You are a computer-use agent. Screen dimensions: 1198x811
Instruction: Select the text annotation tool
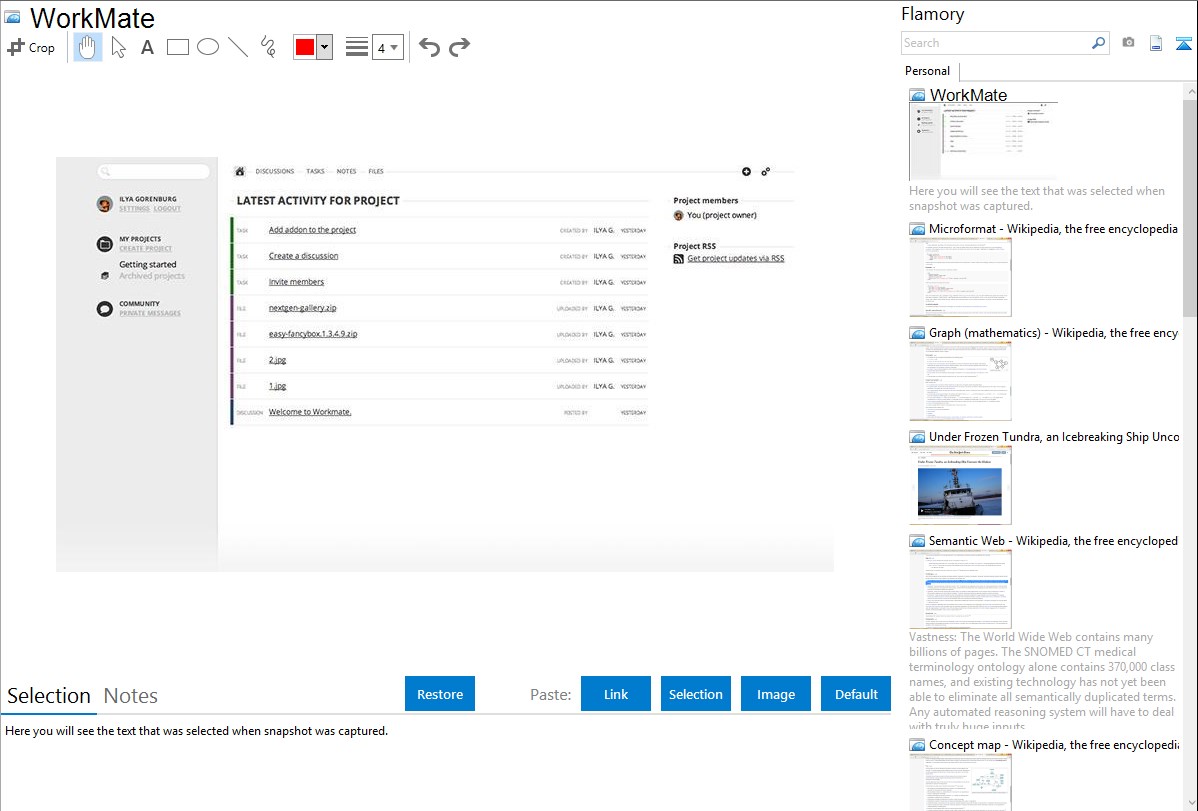(x=147, y=47)
